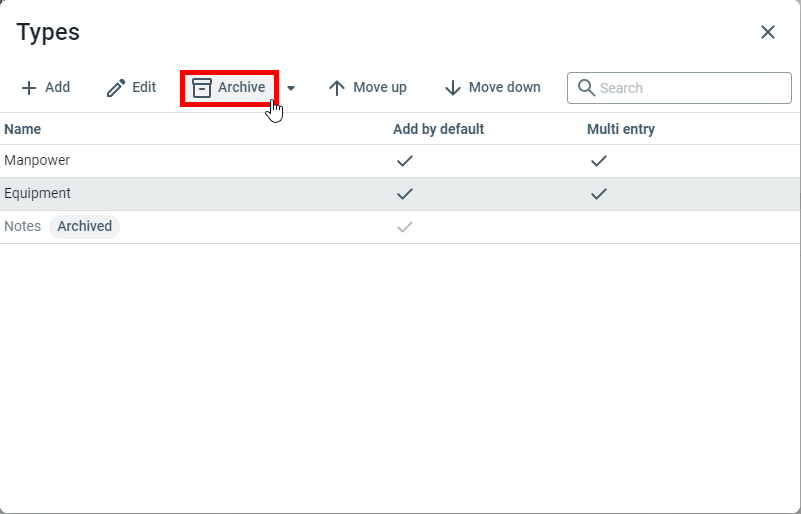The width and height of the screenshot is (801, 514).
Task: Toggle Manpower Multi entry checkmark
Action: click(598, 161)
